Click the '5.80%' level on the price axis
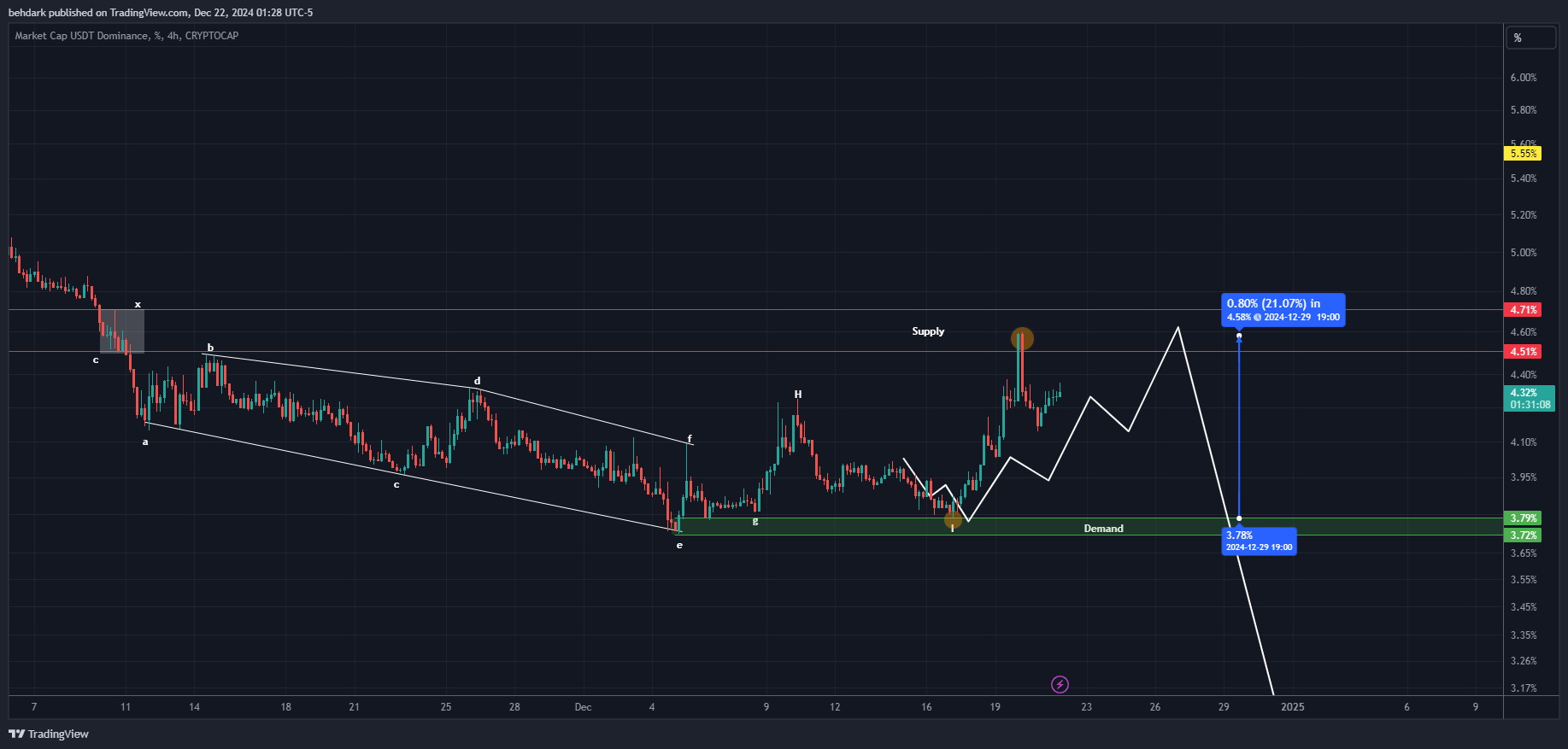Viewport: 1568px width, 749px height. coord(1524,110)
